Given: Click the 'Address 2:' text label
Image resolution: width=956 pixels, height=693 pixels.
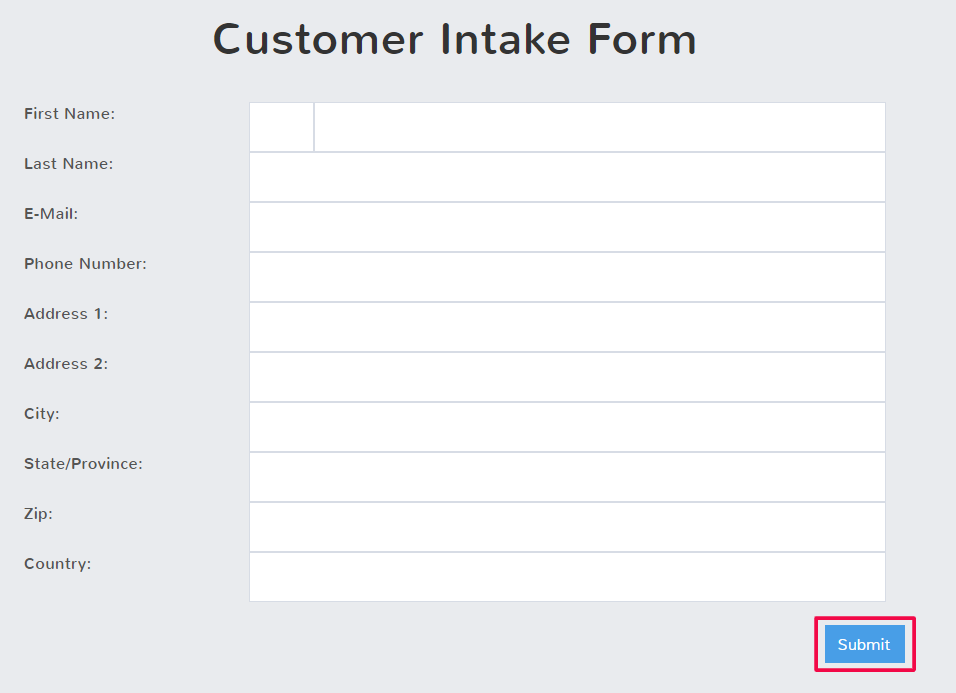Looking at the screenshot, I should click(x=66, y=364).
